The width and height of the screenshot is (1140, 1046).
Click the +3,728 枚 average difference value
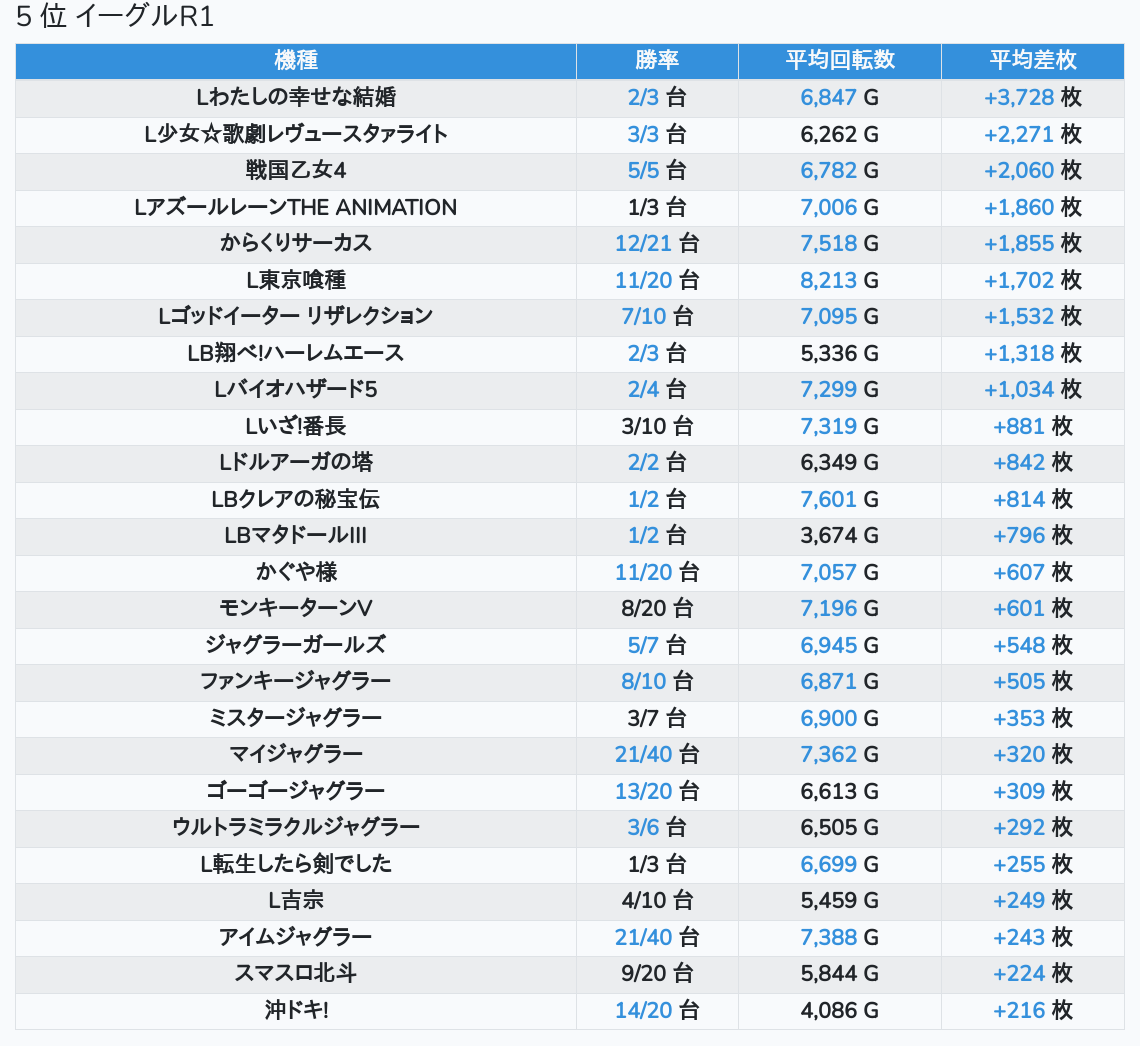coord(1032,97)
